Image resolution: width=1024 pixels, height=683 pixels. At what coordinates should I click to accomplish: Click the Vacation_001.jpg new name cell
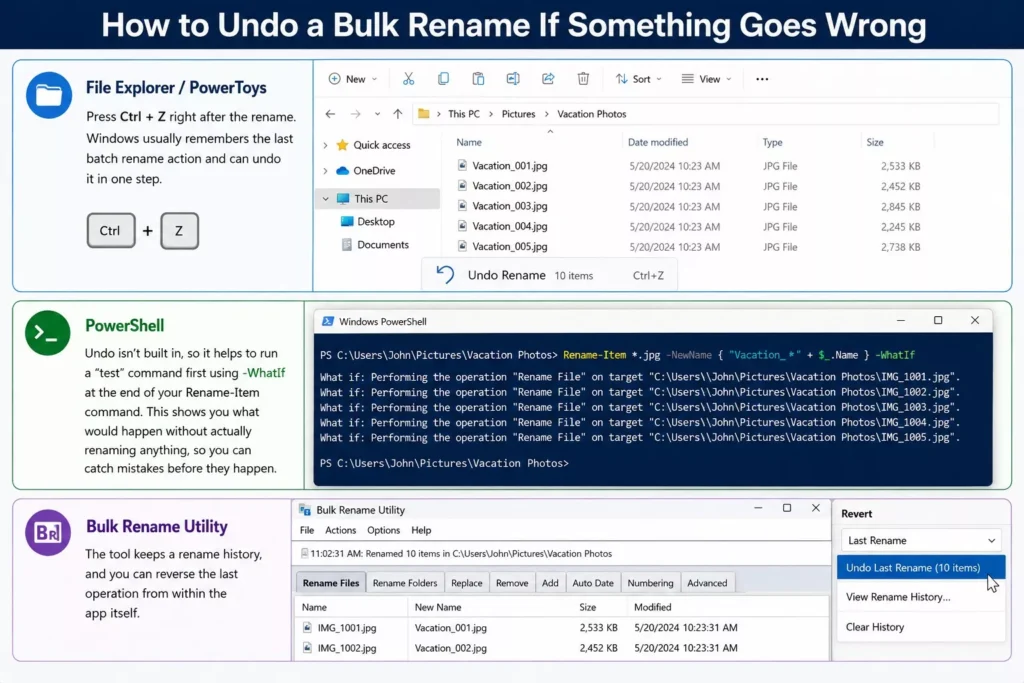click(x=451, y=627)
